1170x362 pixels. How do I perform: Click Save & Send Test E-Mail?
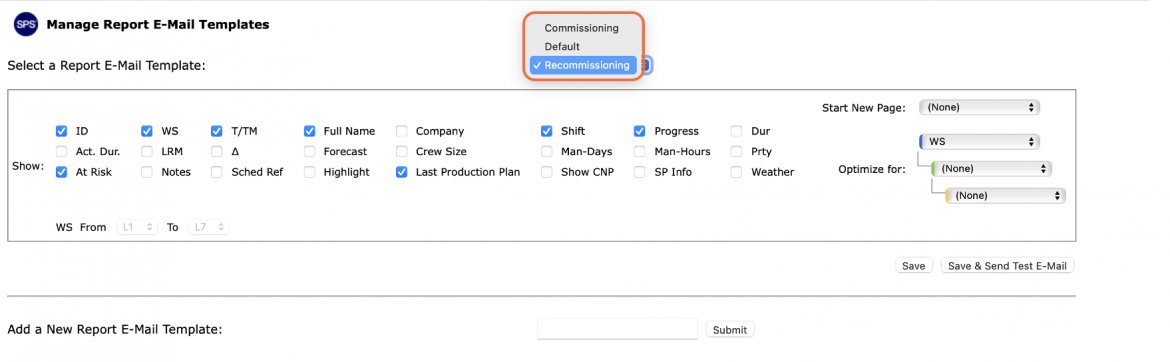coord(1007,266)
